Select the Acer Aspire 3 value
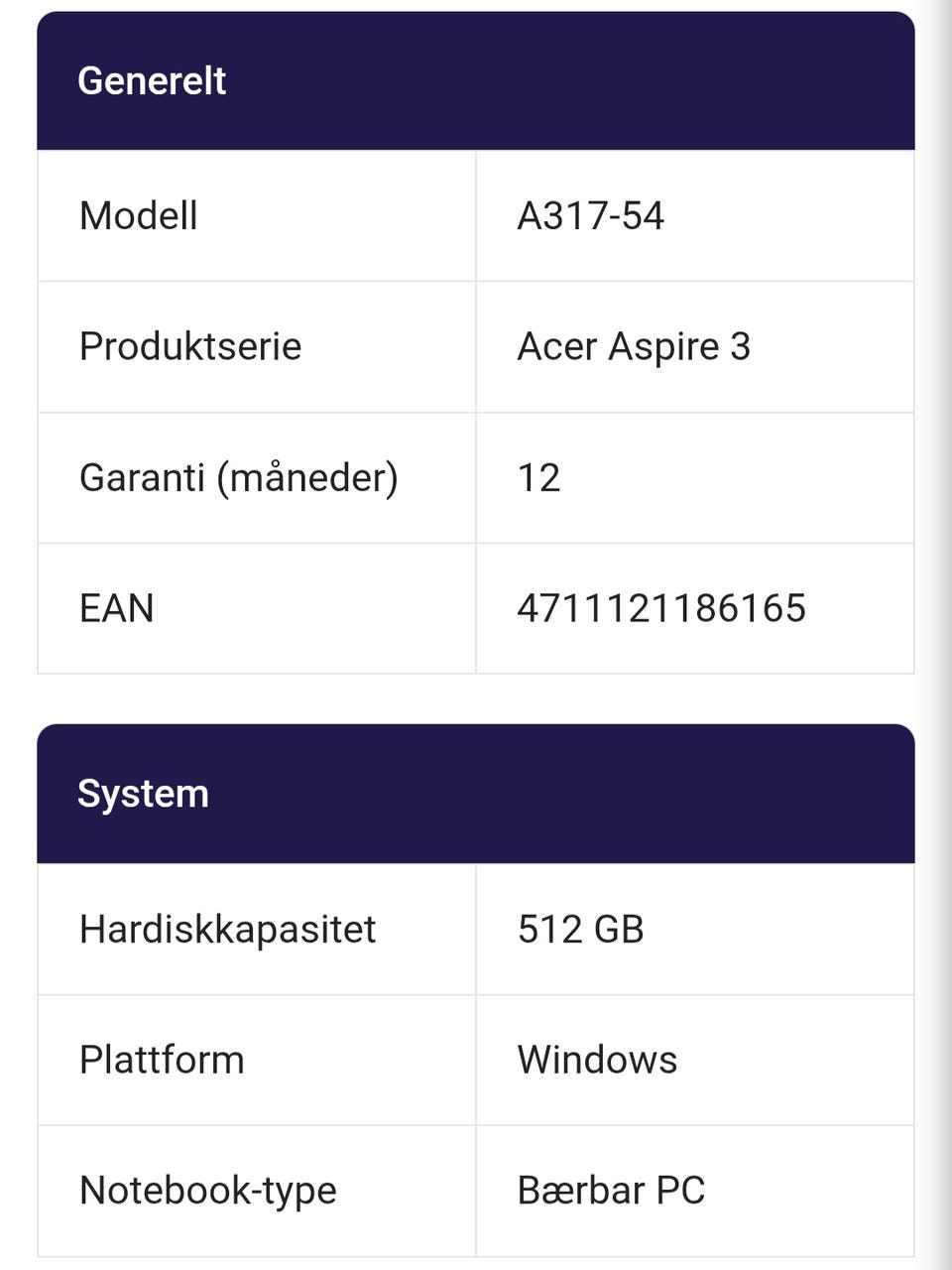 (x=634, y=346)
